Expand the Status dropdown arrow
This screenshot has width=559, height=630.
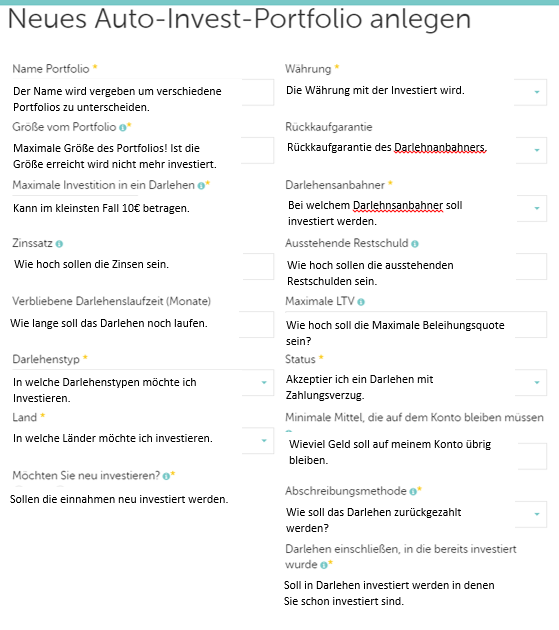pos(537,382)
